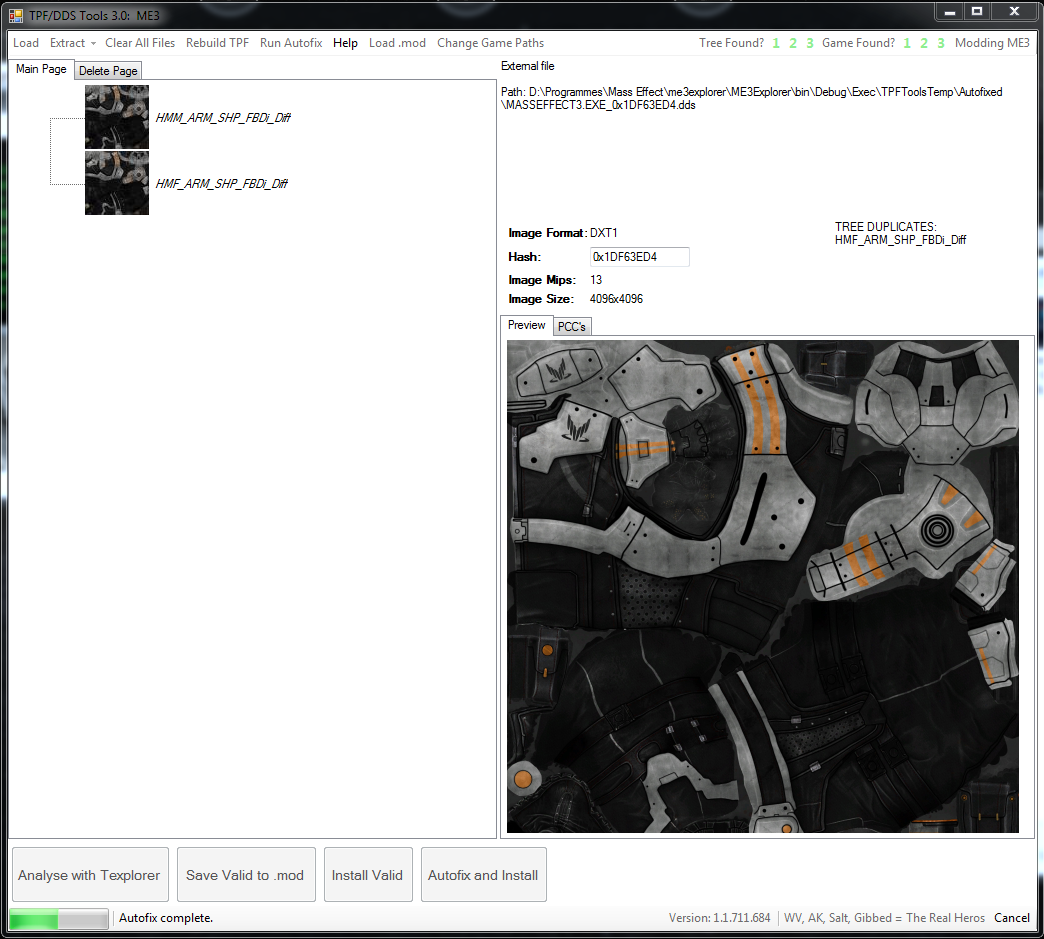The image size is (1044, 939).
Task: Switch to the Main Page tab
Action: (41, 69)
